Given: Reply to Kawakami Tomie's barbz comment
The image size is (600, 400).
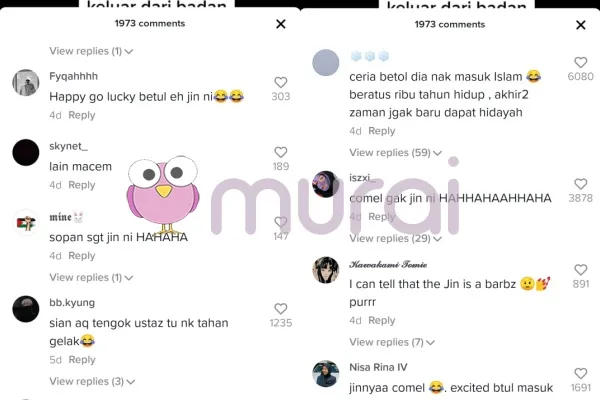Looking at the screenshot, I should pyautogui.click(x=382, y=320).
